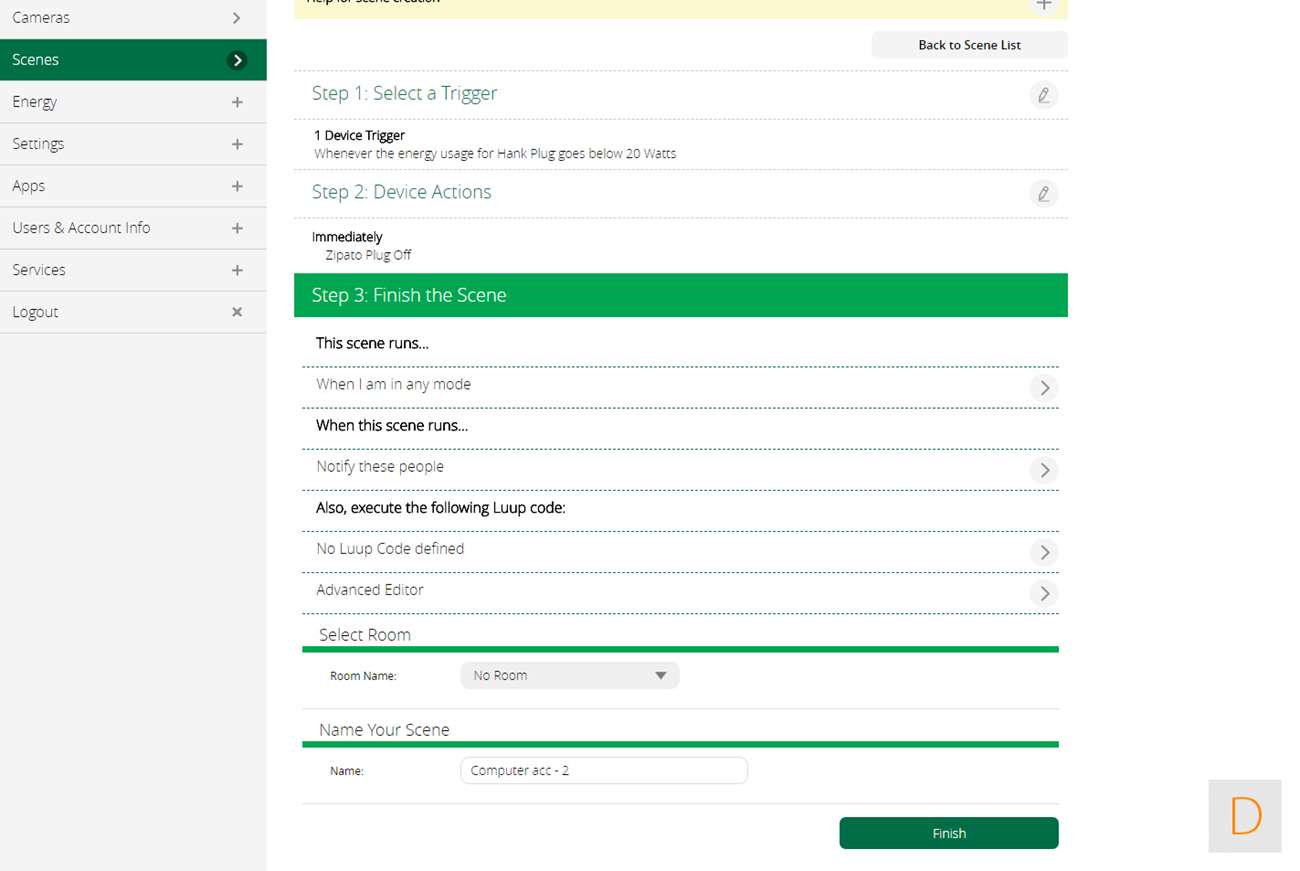Click the pencil icon for Step 1 trigger
The image size is (1300, 871).
click(1043, 95)
